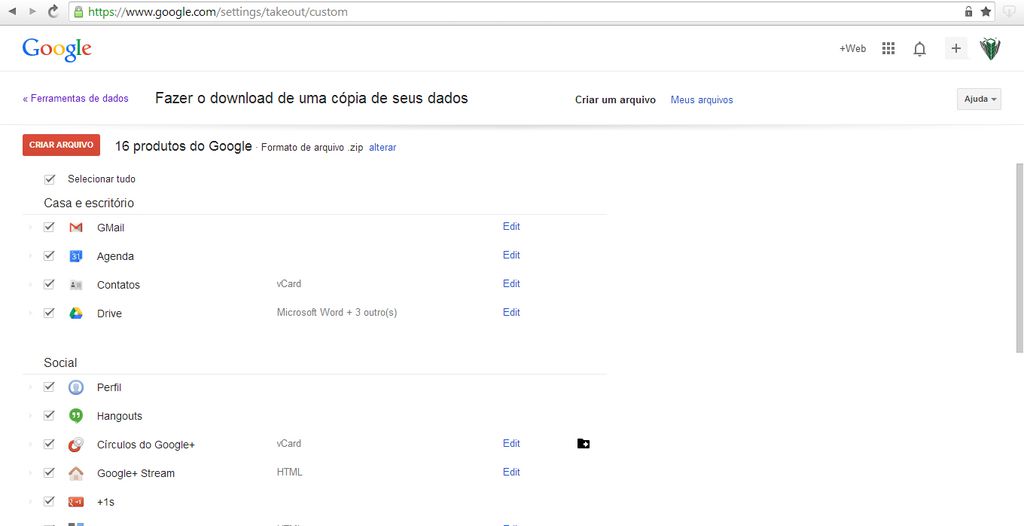Screen dimensions: 1024x526
Task: Expand the Google+ Stream row arrow
Action: (x=30, y=473)
